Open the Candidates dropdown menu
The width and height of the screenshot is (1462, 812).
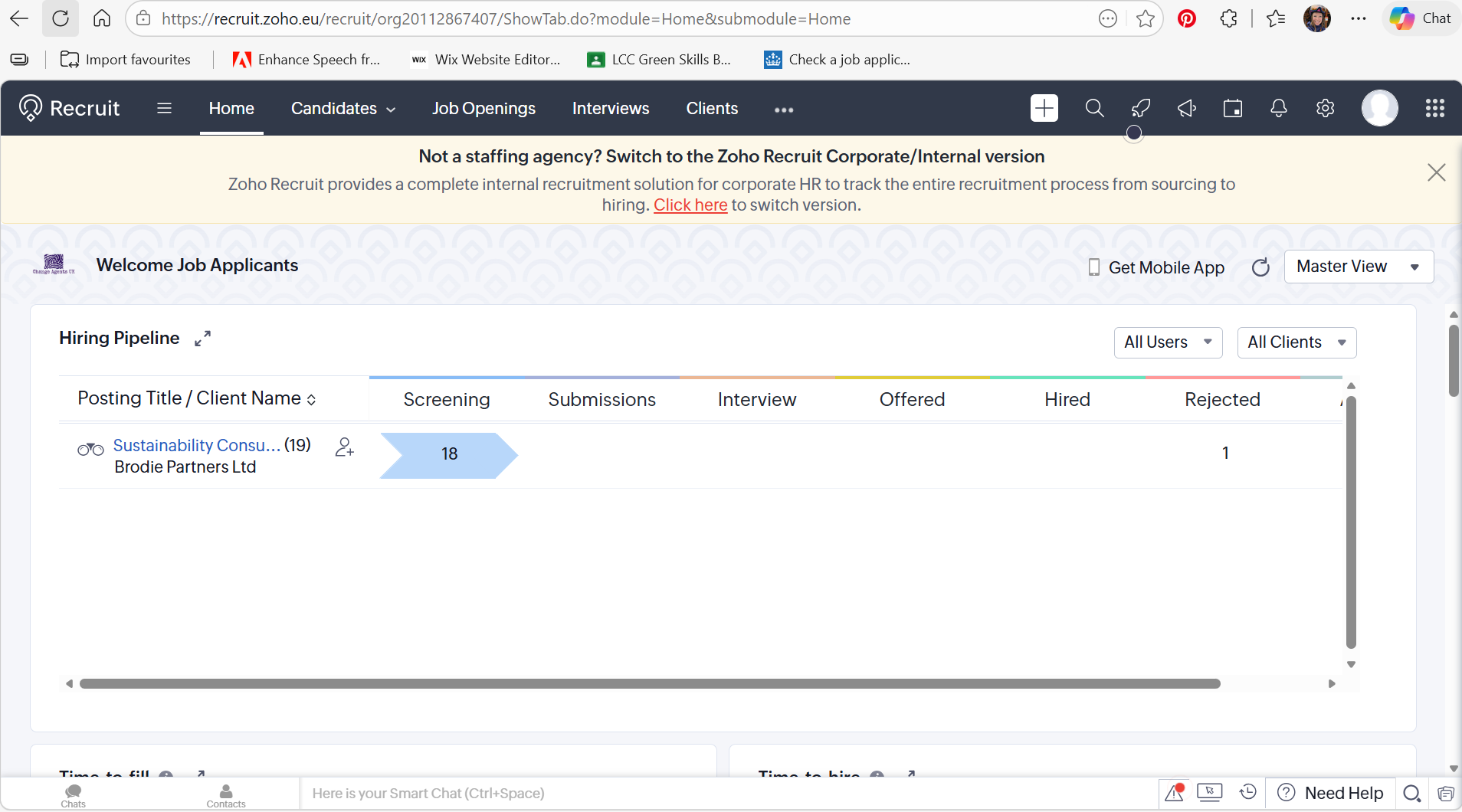(x=343, y=109)
